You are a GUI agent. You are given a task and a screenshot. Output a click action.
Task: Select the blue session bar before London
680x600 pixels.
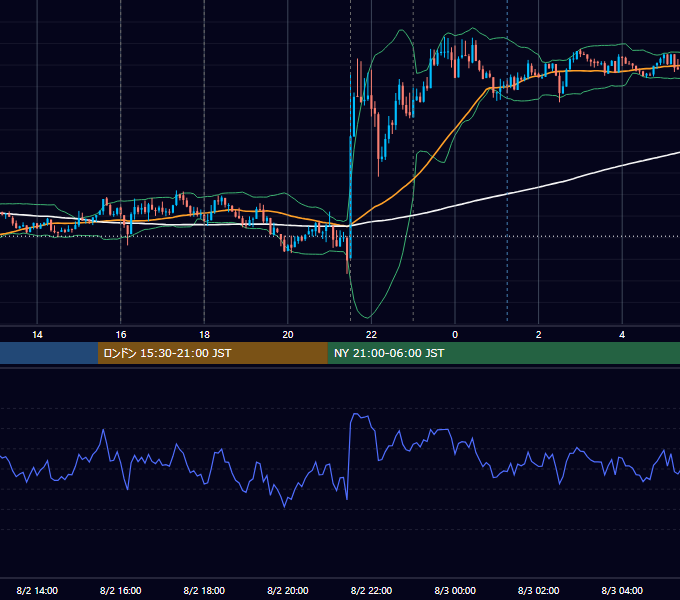(49, 353)
